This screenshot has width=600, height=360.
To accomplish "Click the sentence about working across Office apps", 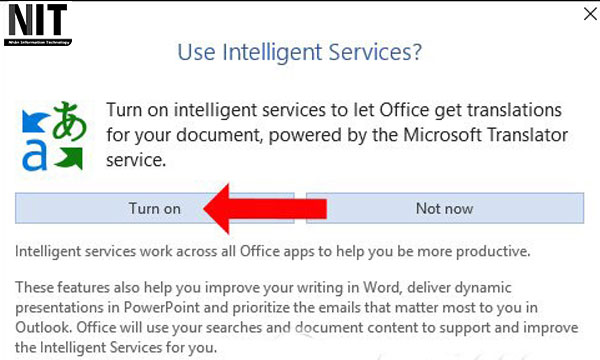I will [272, 251].
